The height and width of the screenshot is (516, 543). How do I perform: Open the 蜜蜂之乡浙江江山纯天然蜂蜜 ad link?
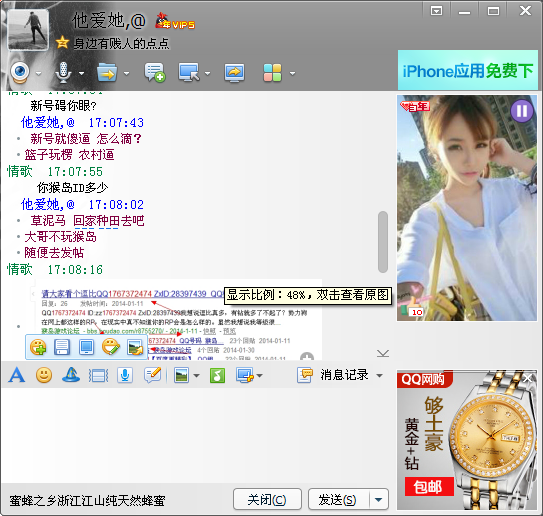point(87,501)
